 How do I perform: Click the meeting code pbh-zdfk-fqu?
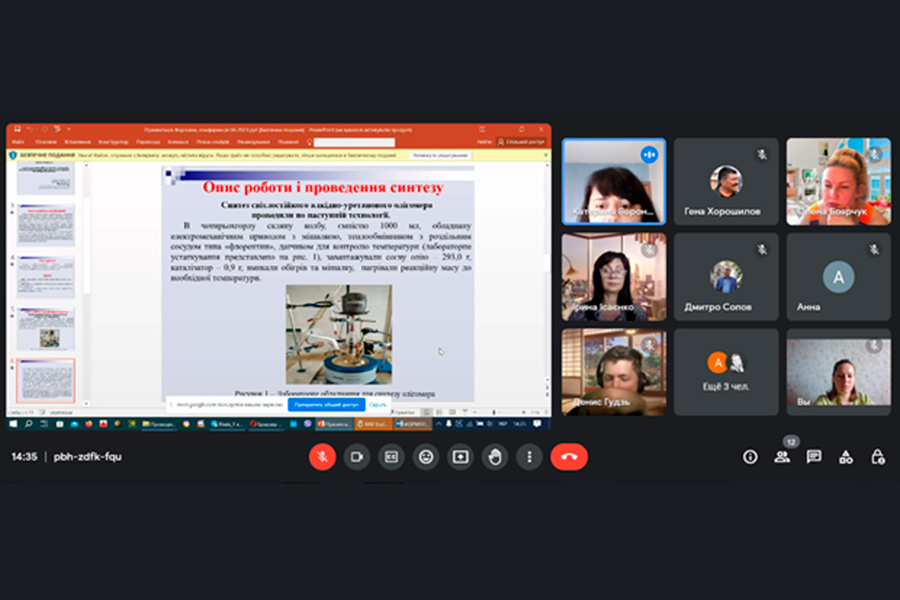pos(88,457)
